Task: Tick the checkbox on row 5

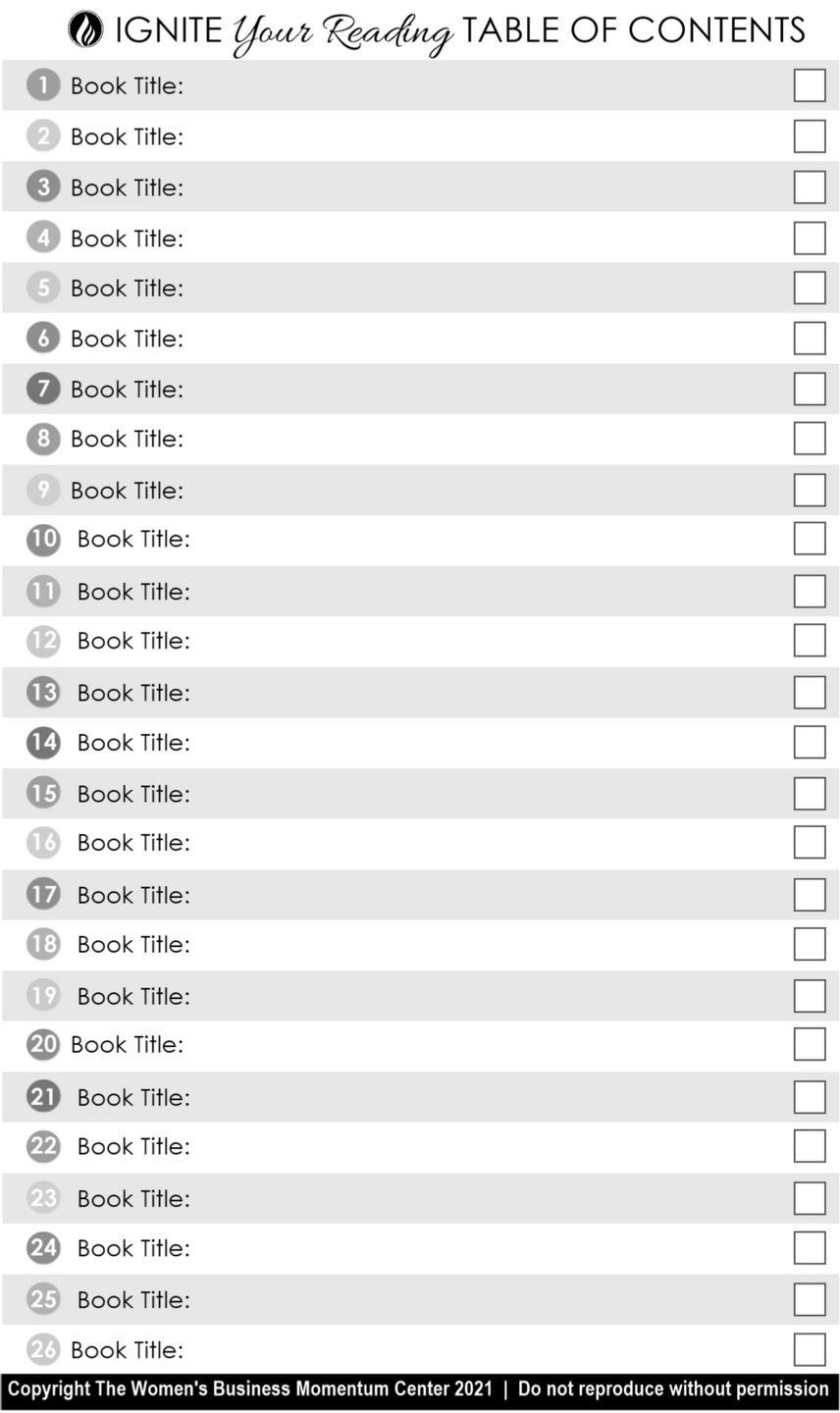Action: (x=809, y=288)
